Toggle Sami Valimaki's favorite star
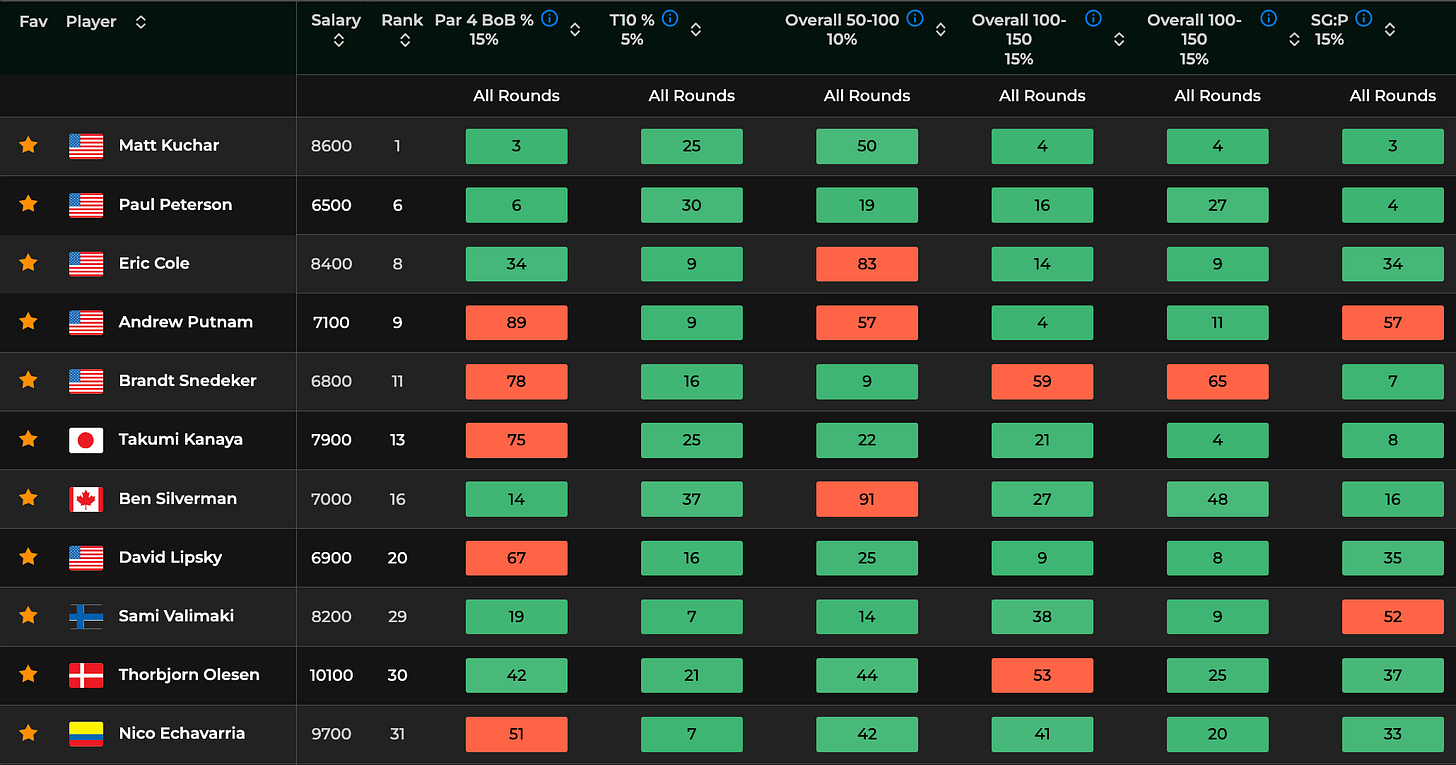The image size is (1456, 765). click(x=28, y=616)
